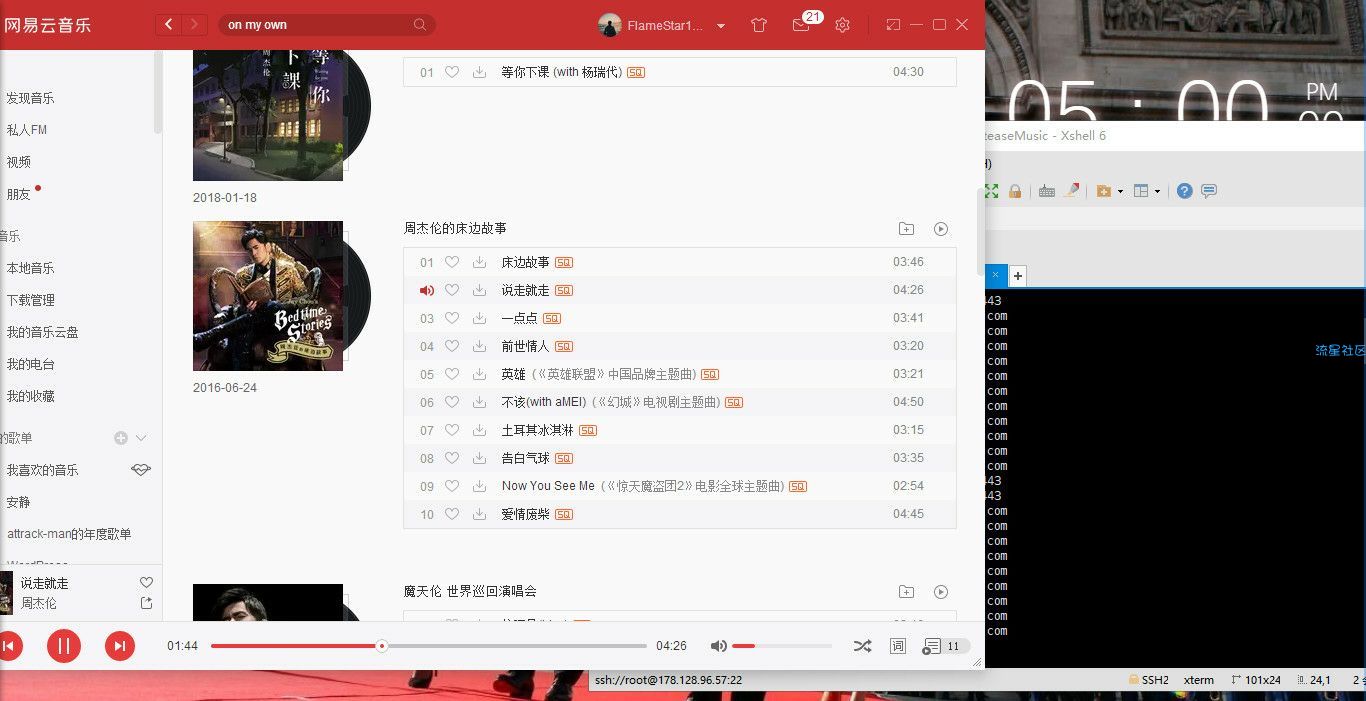Toggle the lyrics display button
Screen dimensions: 1366x701
point(898,646)
